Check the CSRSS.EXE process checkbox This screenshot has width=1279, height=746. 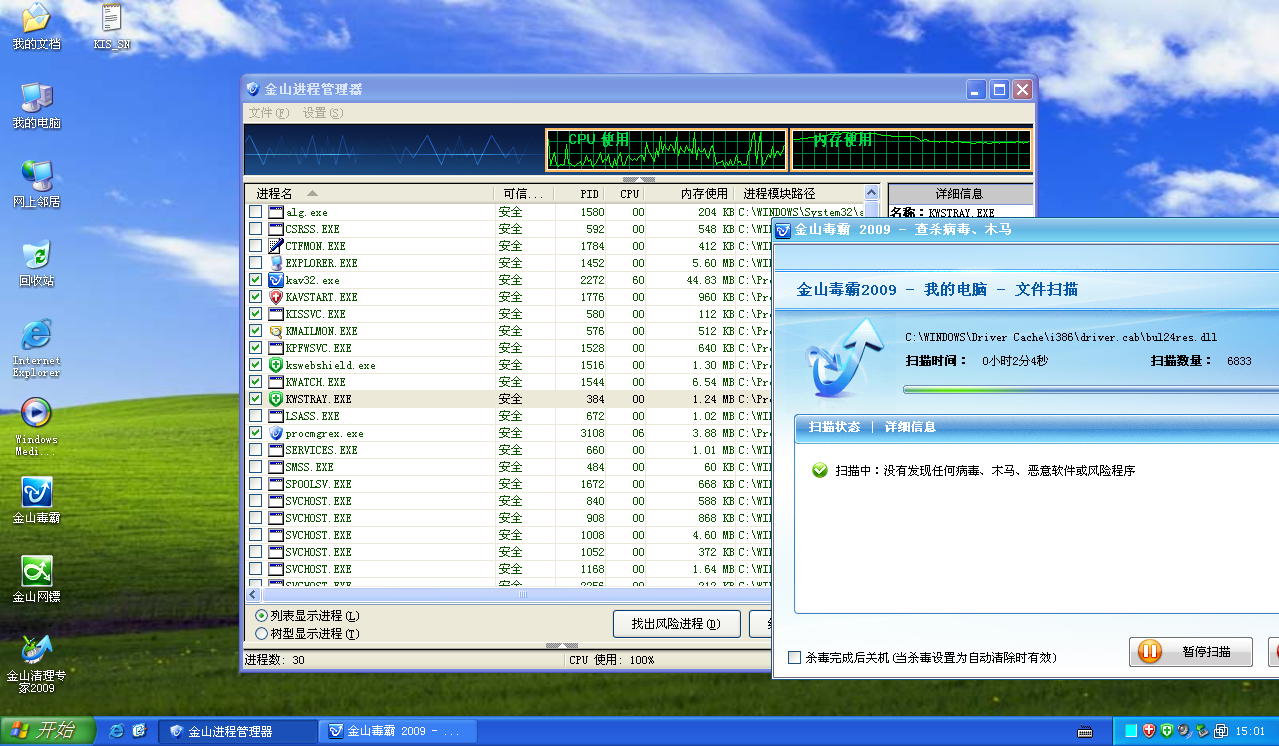click(256, 229)
